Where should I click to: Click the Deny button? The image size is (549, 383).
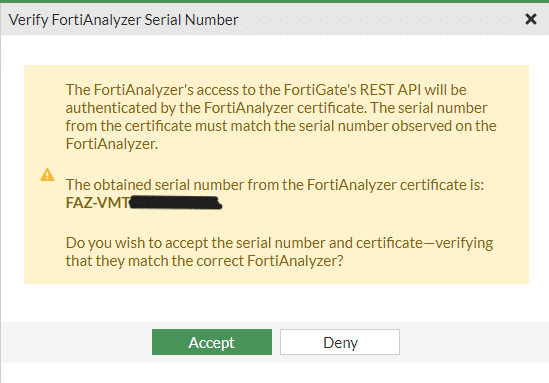(340, 342)
